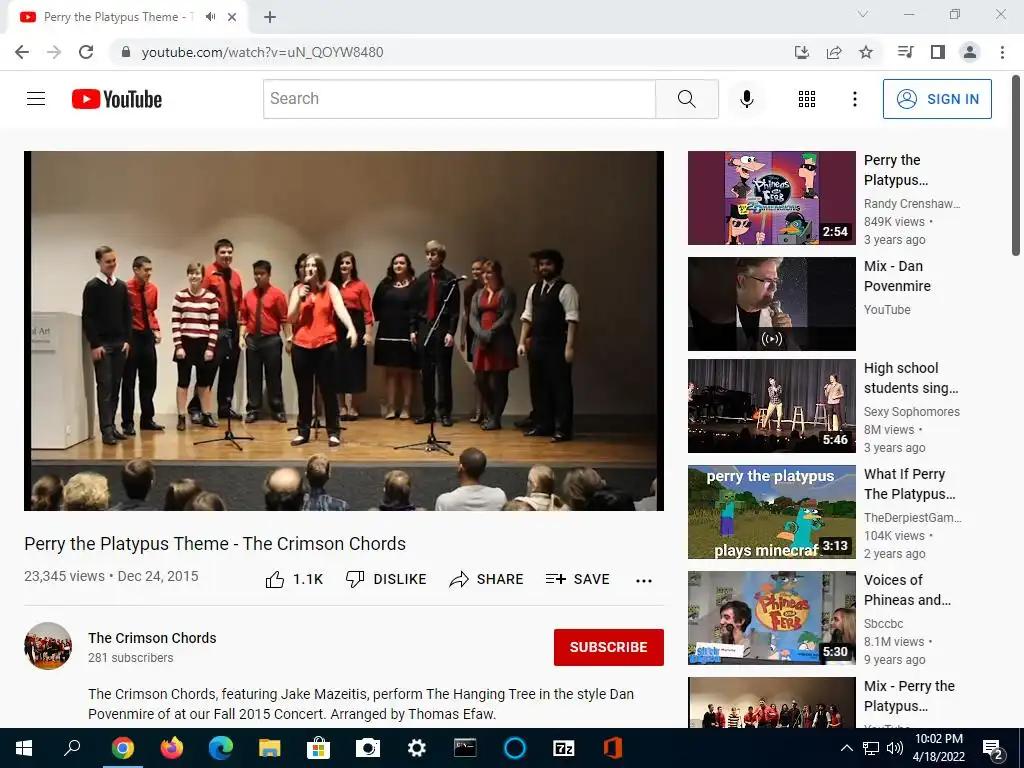1024x768 pixels.
Task: Launch Microsoft Edge from taskbar
Action: 221,748
